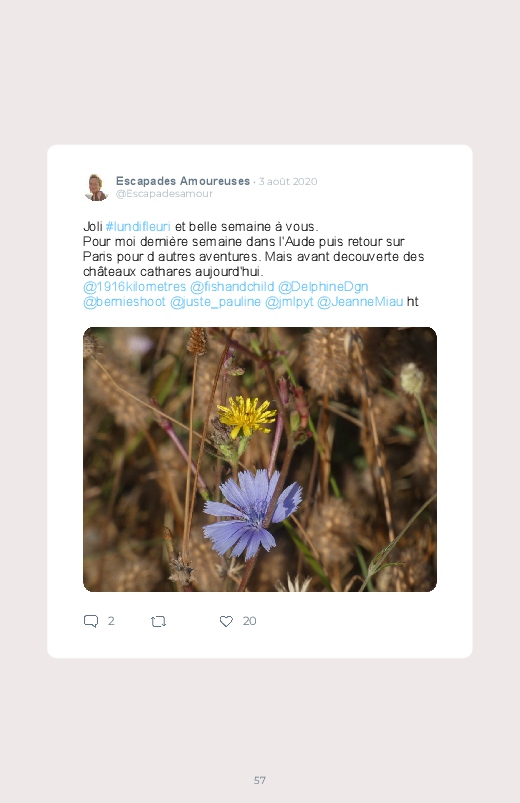This screenshot has width=520, height=803.
Task: Open the @fishandchild mention
Action: pos(232,286)
